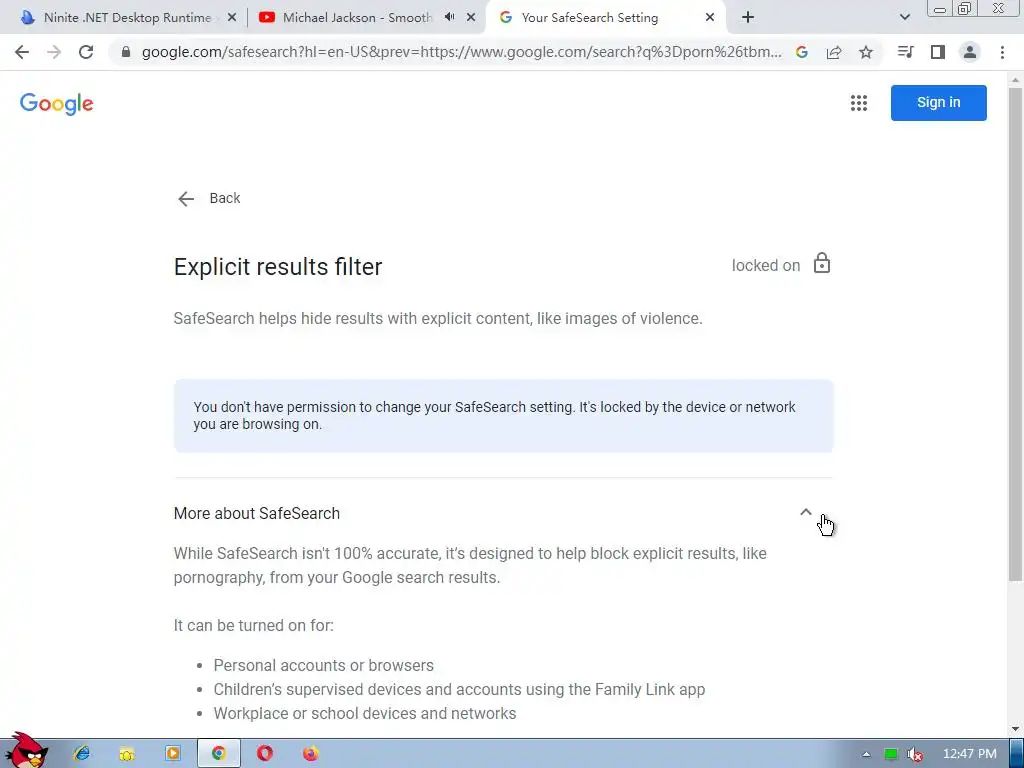
Task: Reload the current page
Action: (x=86, y=52)
